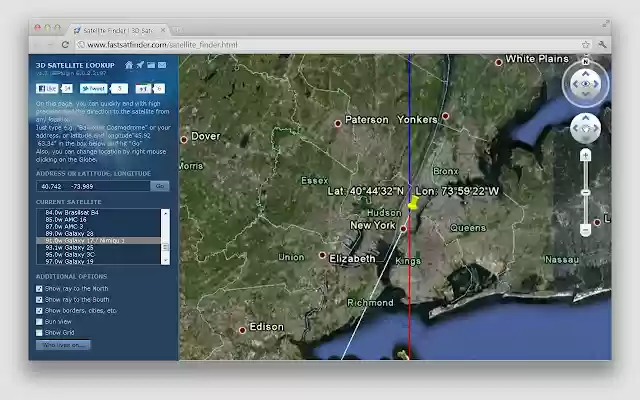This screenshot has width=640, height=400.
Task: Click the Tweet button
Action: (93, 89)
